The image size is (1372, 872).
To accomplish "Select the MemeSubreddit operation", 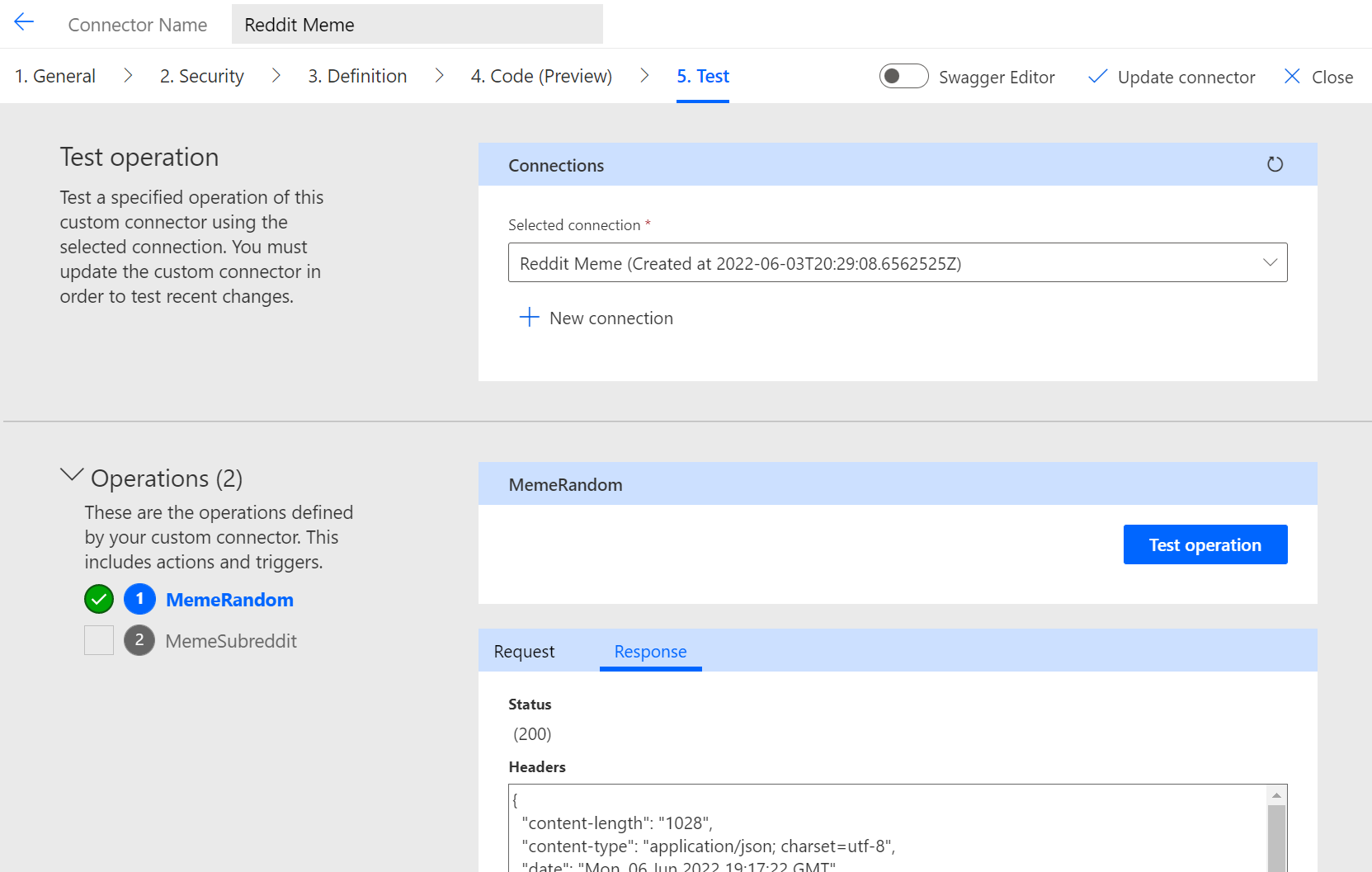I will click(x=231, y=641).
